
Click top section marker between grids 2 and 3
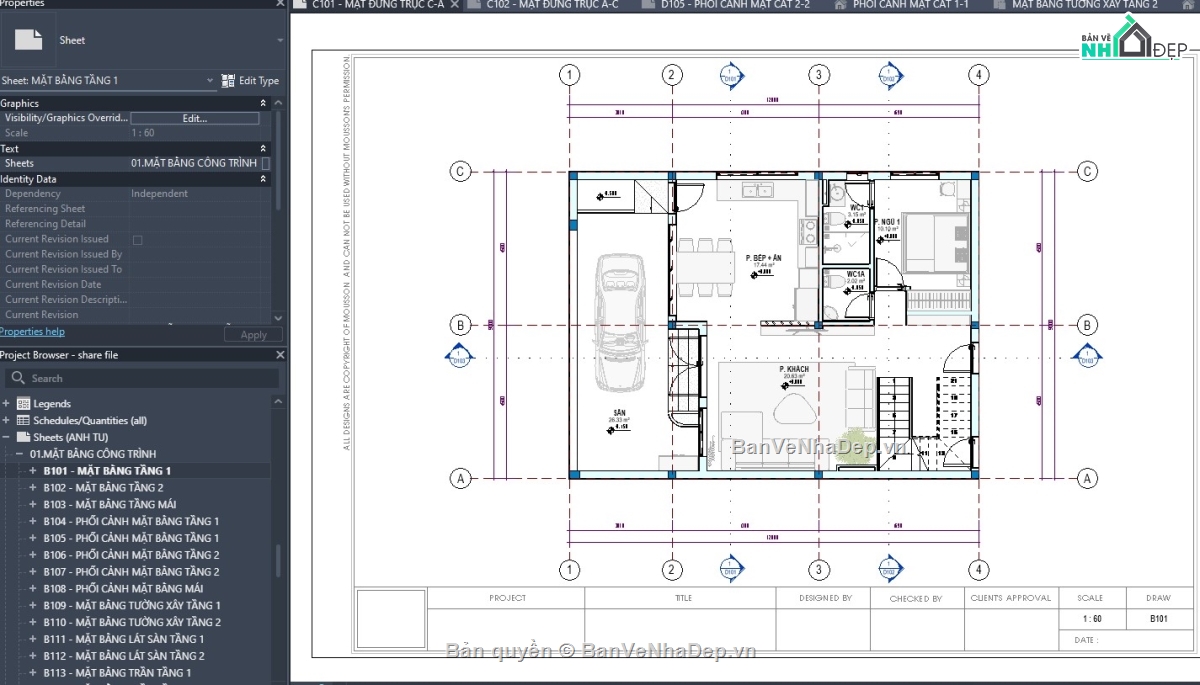(x=732, y=75)
